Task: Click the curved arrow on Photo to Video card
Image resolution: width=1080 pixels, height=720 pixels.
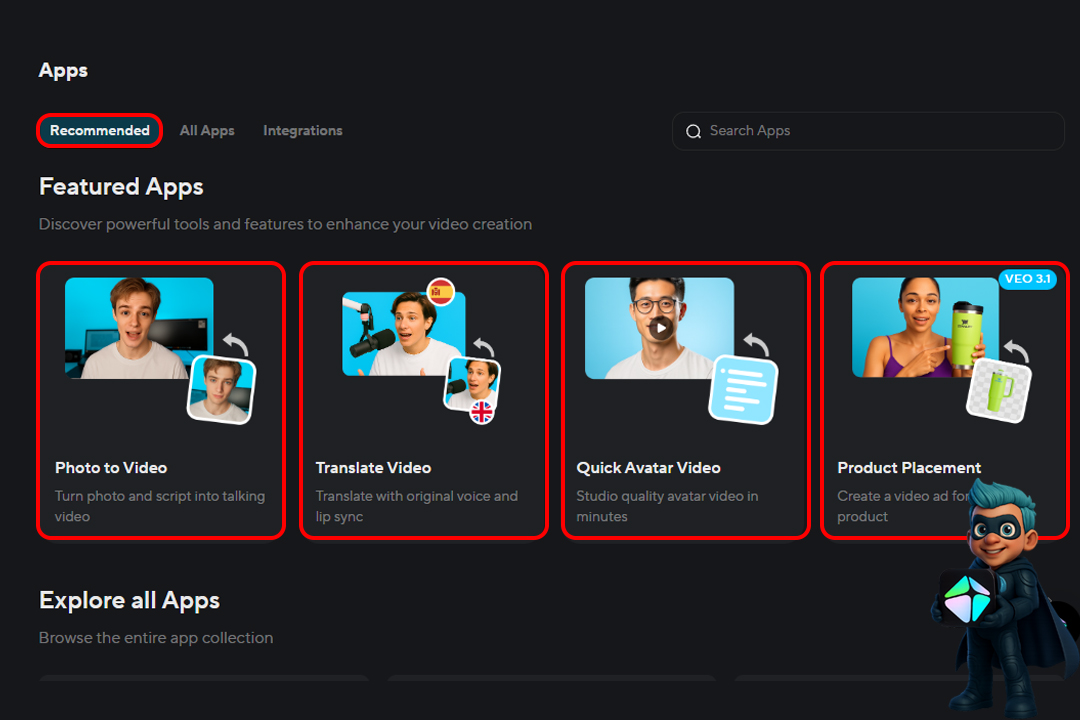Action: tap(235, 344)
